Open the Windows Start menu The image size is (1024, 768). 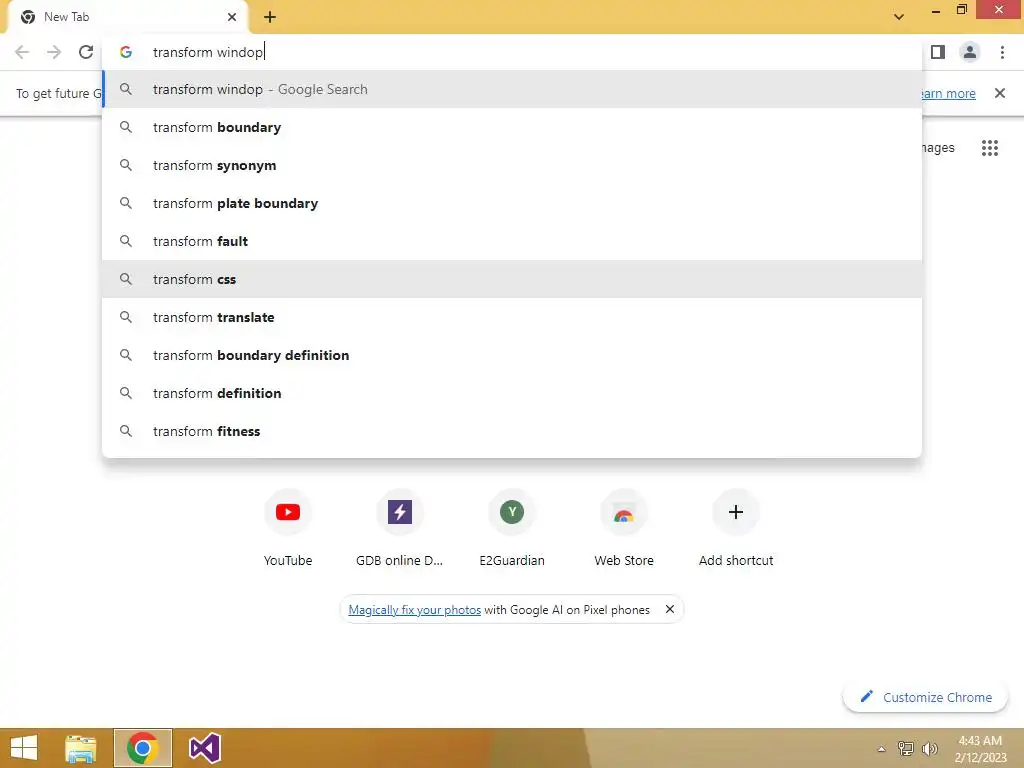pos(24,748)
